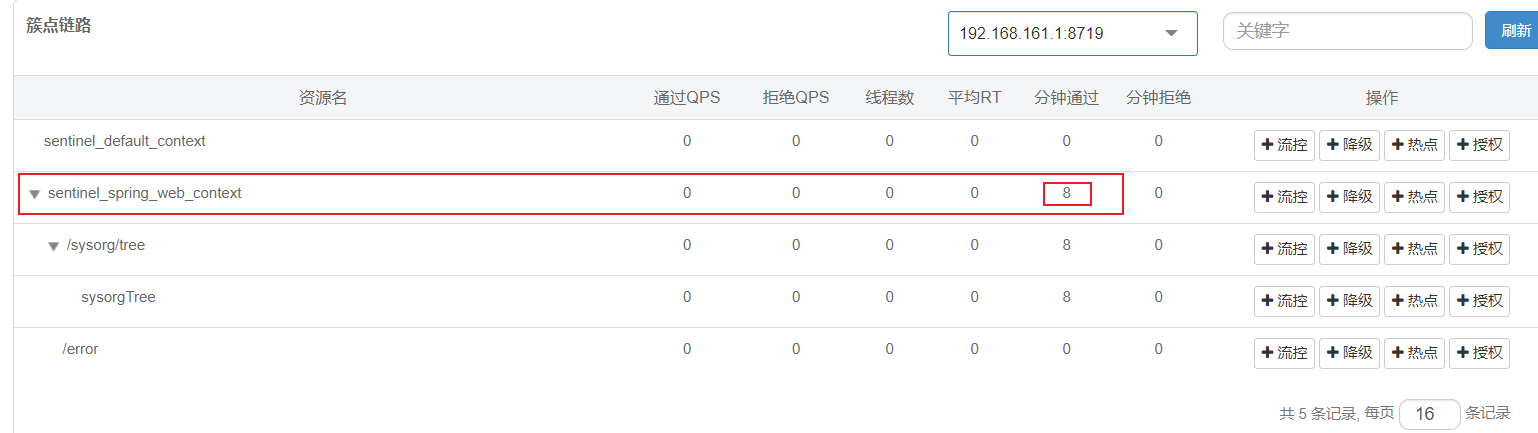Focus the keyword search input field
Viewport: 1538px width, 433px height.
[x=1347, y=31]
